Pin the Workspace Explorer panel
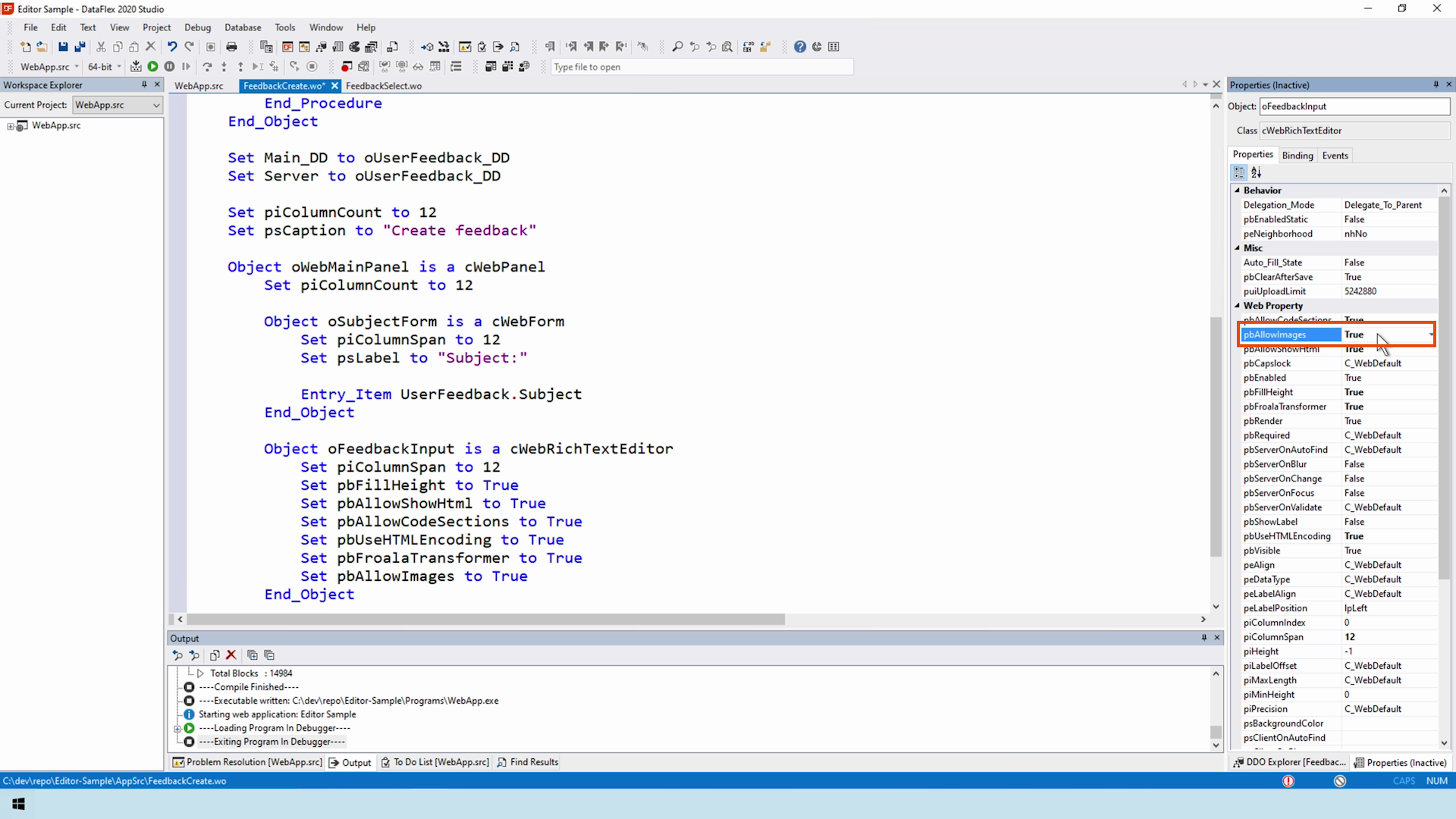This screenshot has width=1456, height=819. (144, 85)
